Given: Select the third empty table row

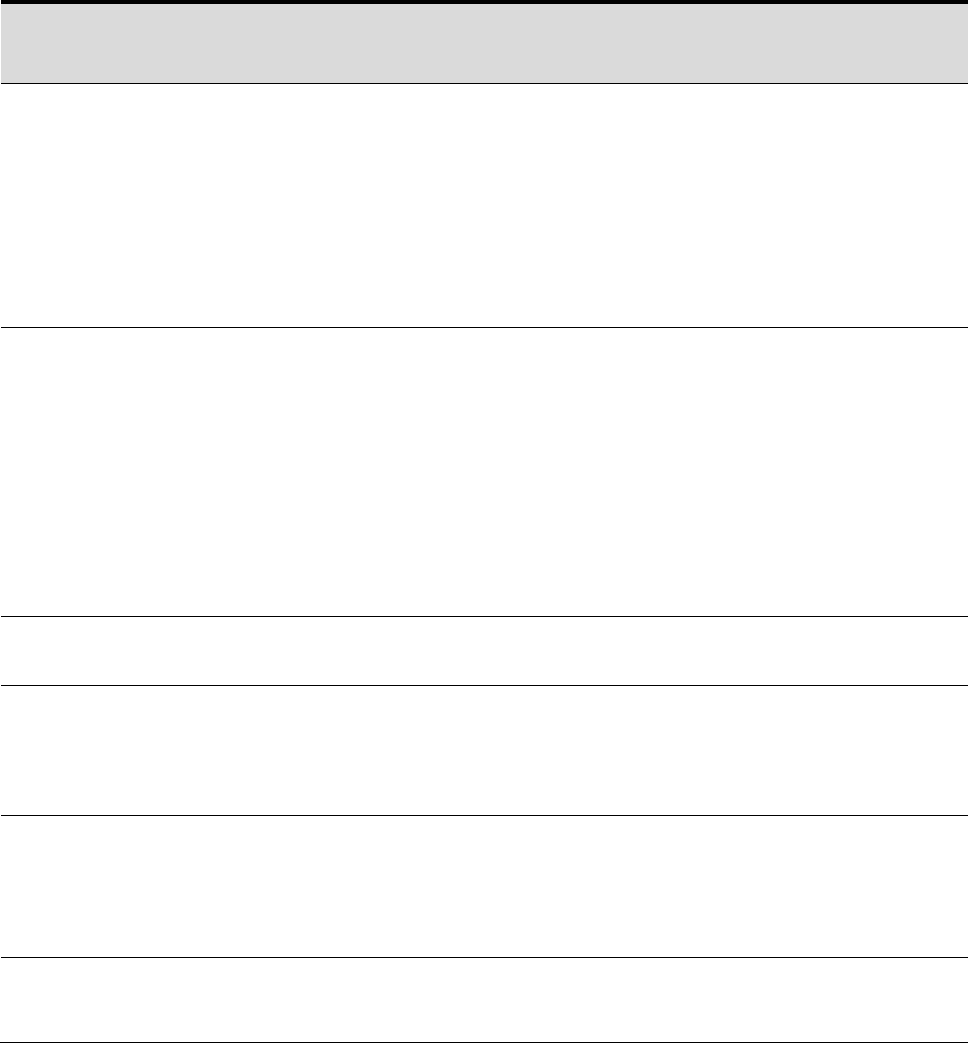Looking at the screenshot, I should click(x=484, y=651).
